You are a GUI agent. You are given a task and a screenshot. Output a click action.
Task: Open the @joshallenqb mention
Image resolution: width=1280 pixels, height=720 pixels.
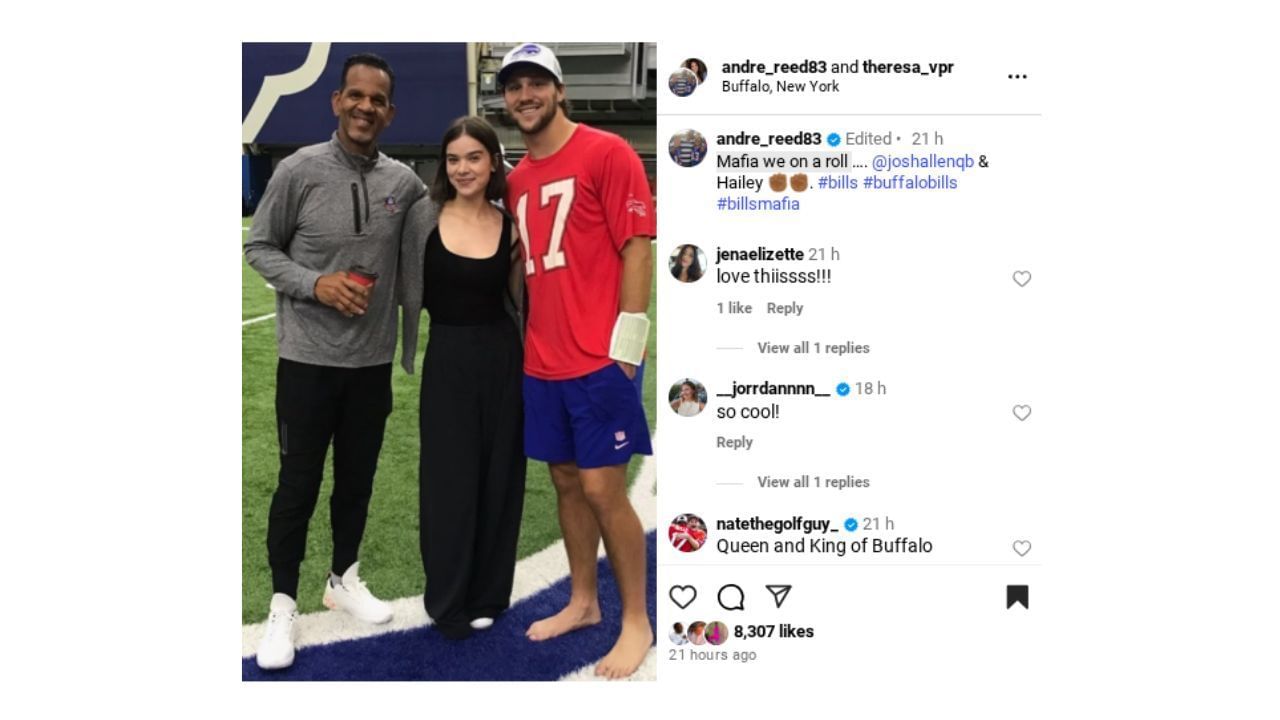coord(923,161)
